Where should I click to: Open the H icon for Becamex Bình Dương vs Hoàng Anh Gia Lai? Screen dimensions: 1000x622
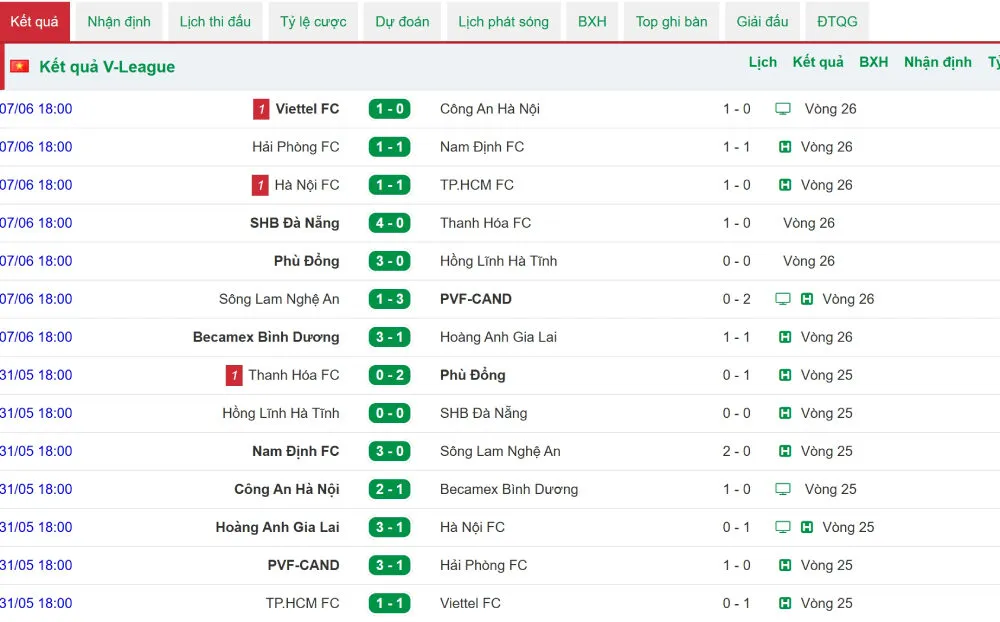pos(785,337)
